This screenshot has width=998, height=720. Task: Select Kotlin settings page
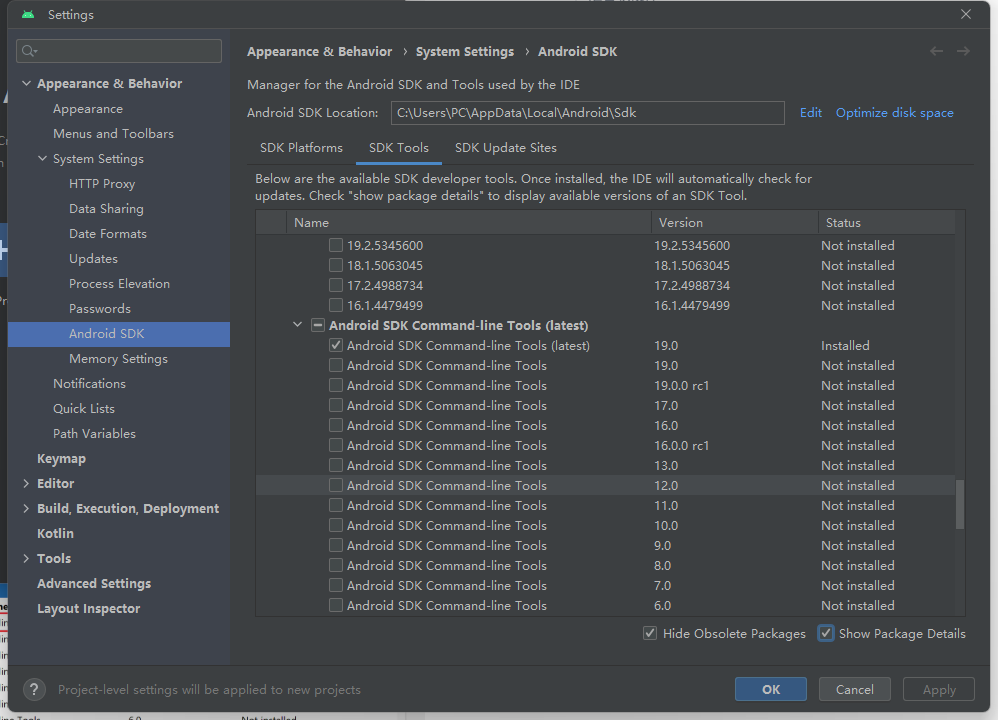[55, 533]
